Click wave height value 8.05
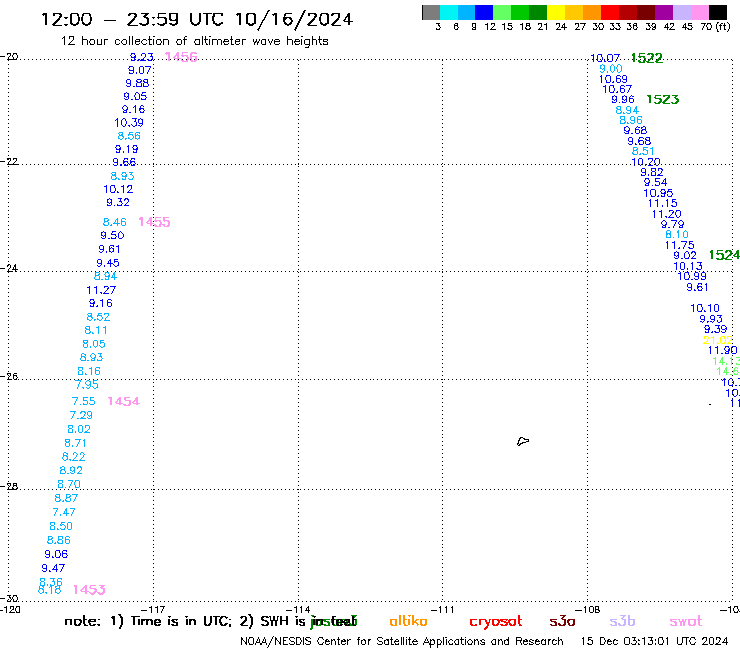The height and width of the screenshot is (650, 740). coord(94,344)
